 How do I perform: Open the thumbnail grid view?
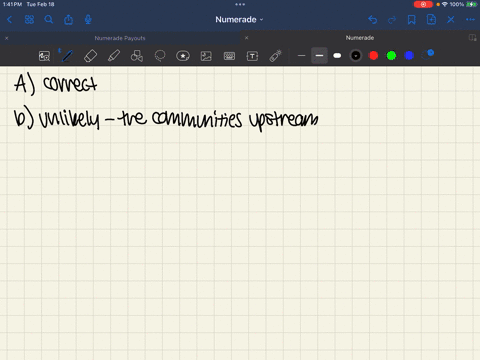(x=29, y=20)
